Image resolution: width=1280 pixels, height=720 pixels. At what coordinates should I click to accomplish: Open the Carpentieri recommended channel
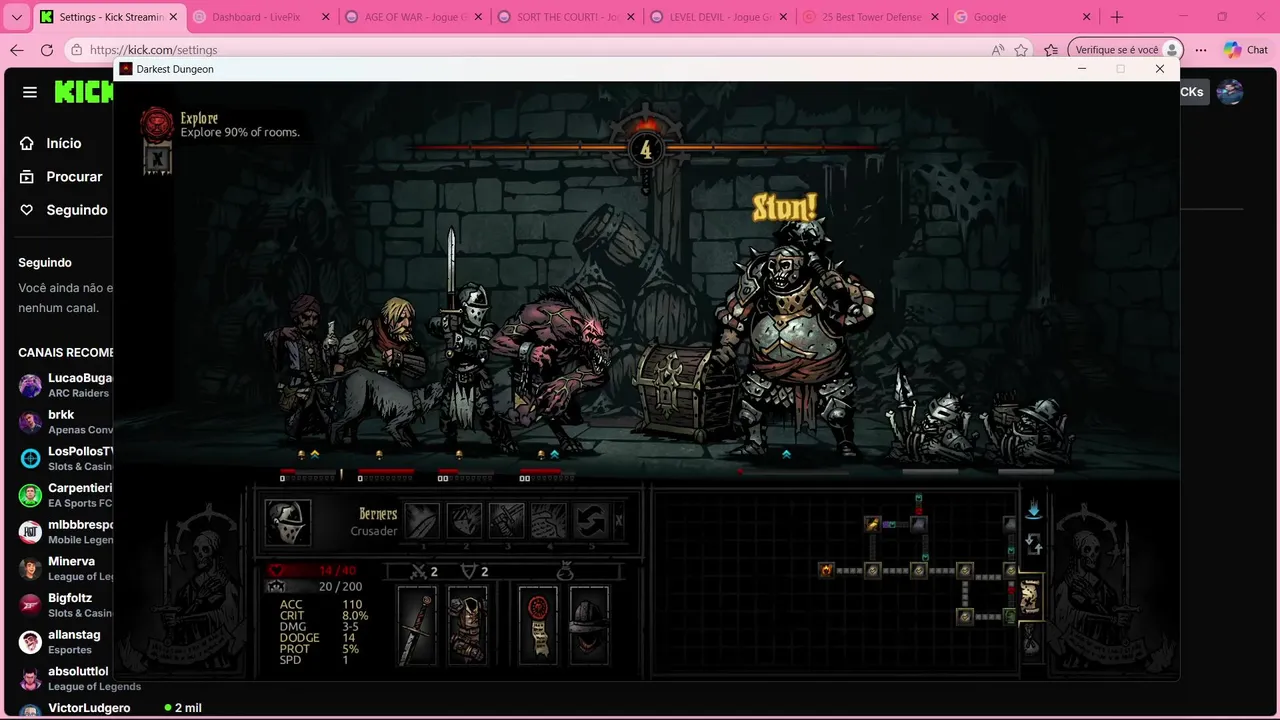(x=66, y=495)
